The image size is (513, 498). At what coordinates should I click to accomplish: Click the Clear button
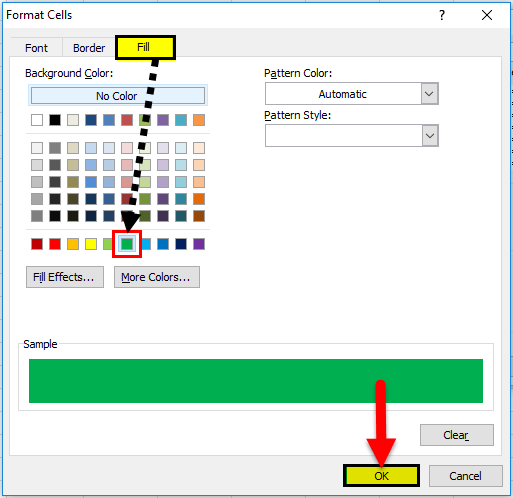(x=456, y=435)
